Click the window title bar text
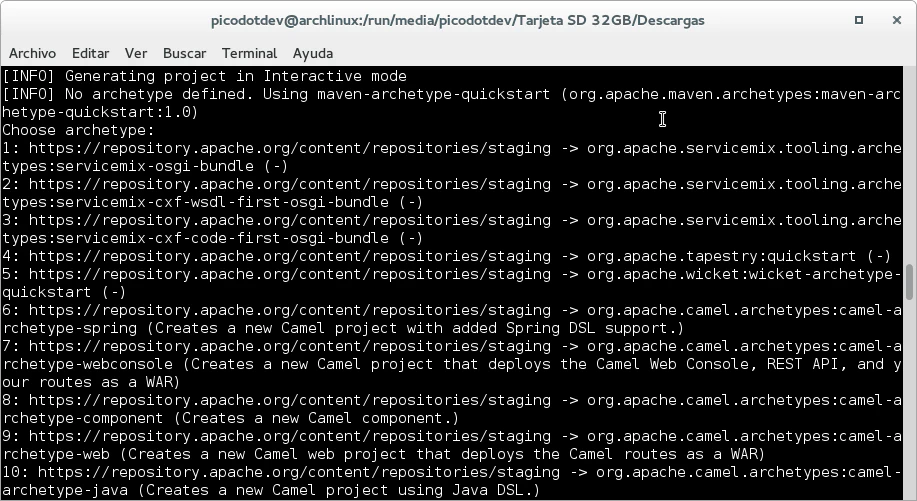 coord(458,20)
